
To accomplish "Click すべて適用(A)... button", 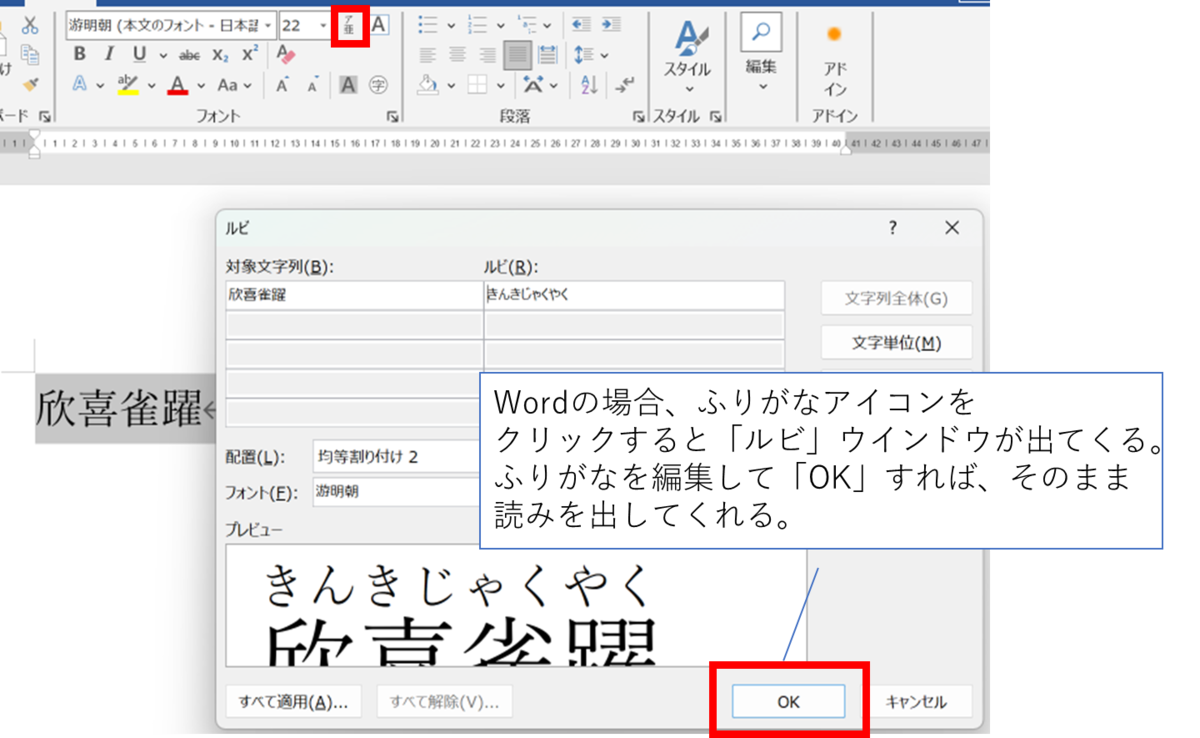I will (x=293, y=702).
